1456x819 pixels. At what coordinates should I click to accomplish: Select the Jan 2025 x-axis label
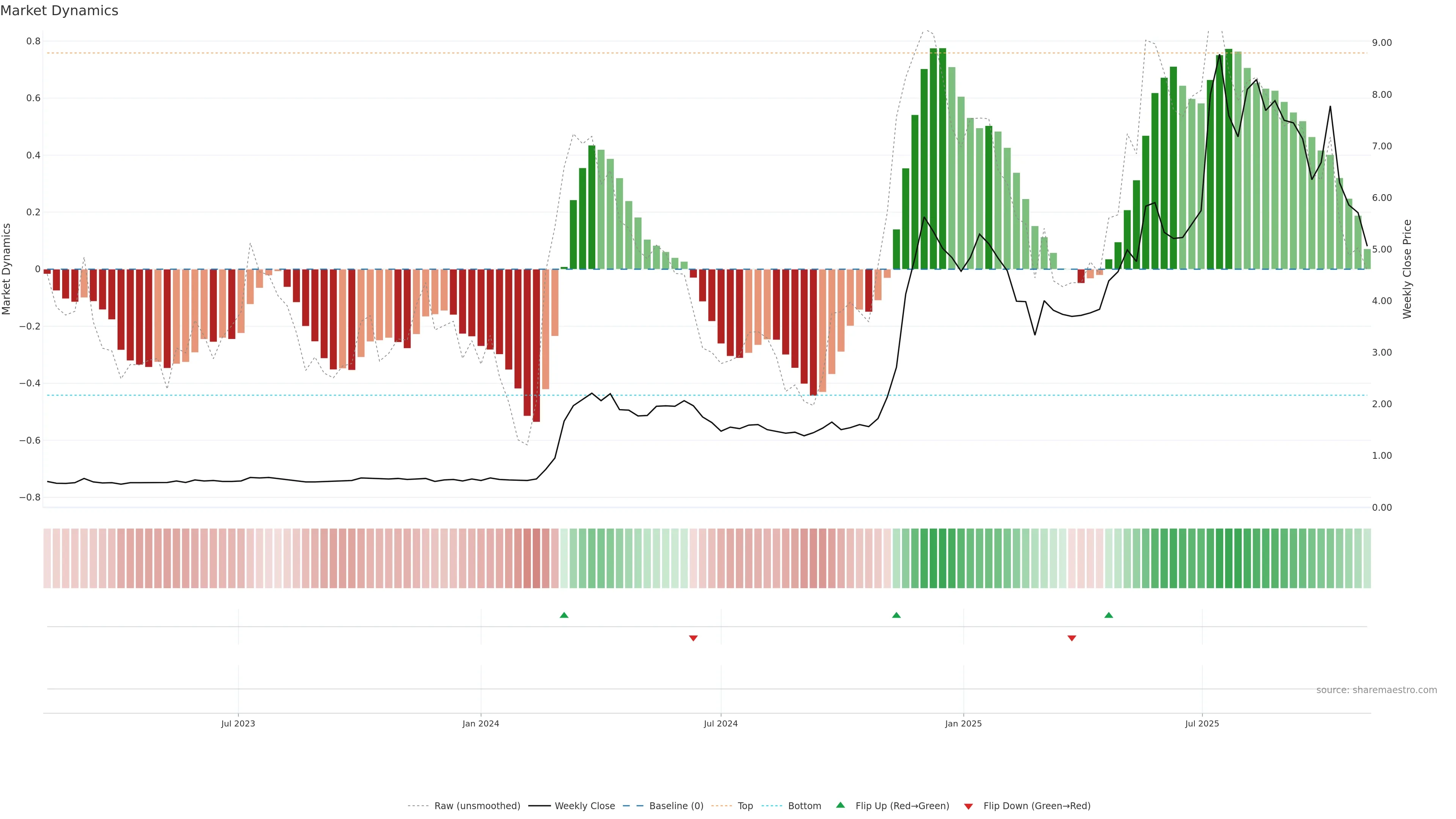tap(963, 723)
